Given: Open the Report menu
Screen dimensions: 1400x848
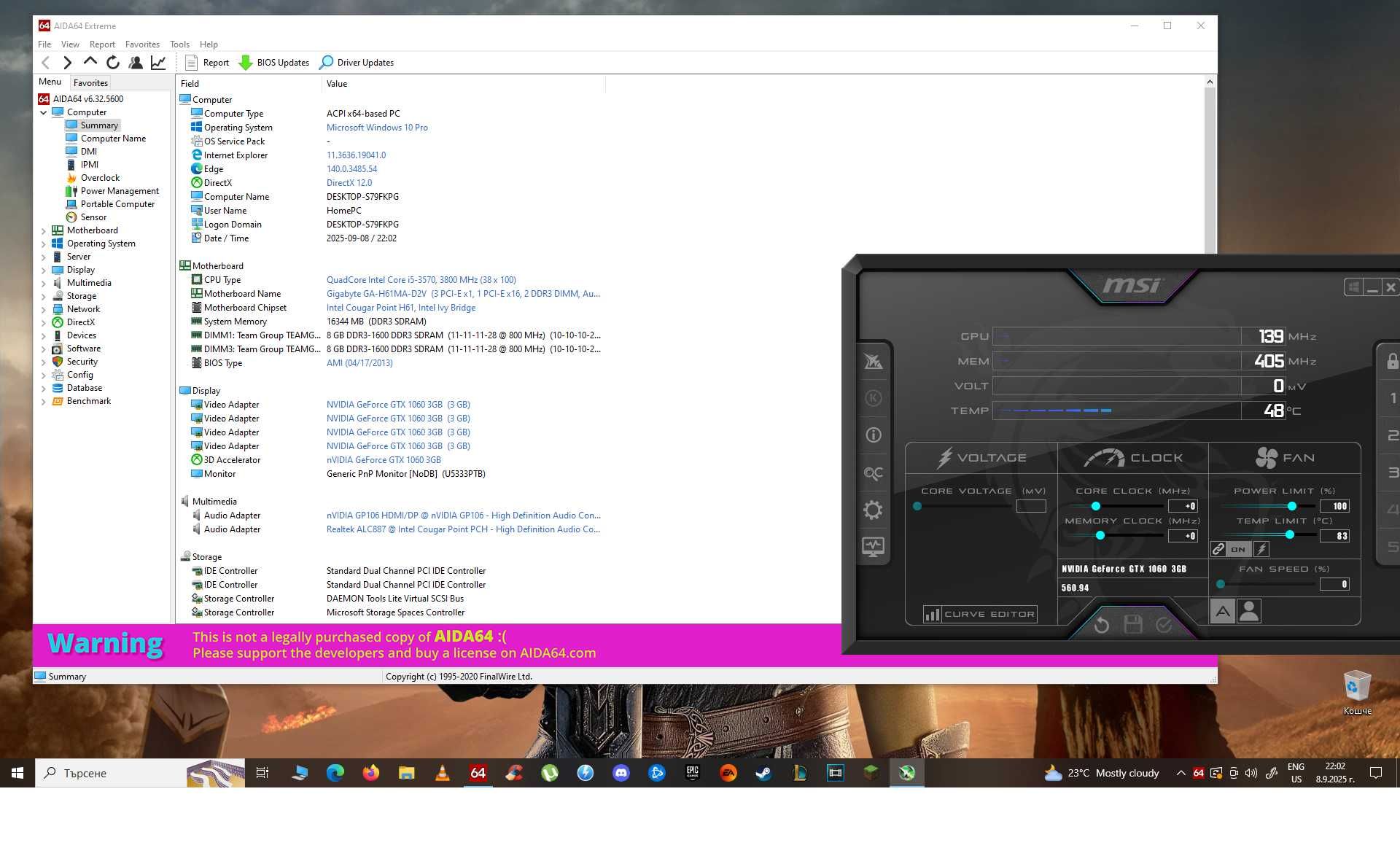Looking at the screenshot, I should click(102, 44).
